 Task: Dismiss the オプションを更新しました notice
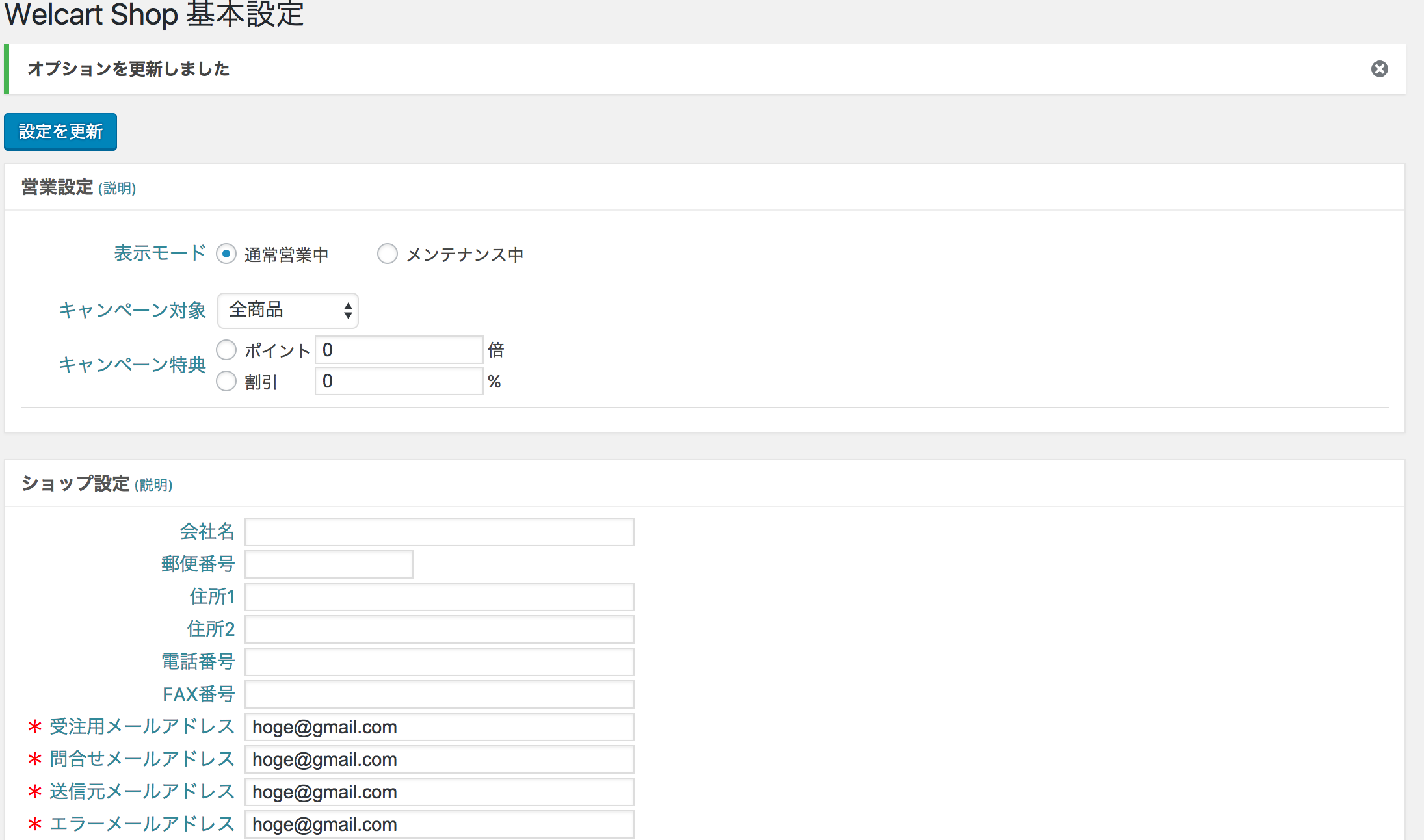[x=1379, y=69]
